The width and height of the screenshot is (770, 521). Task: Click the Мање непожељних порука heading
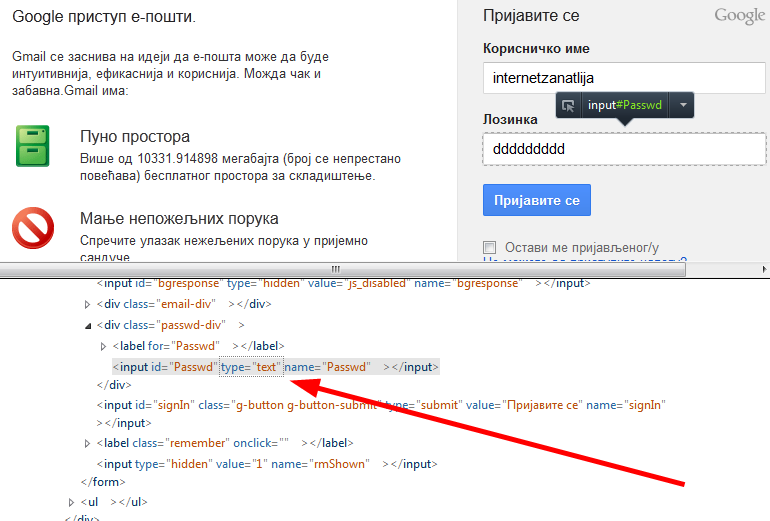point(179,219)
